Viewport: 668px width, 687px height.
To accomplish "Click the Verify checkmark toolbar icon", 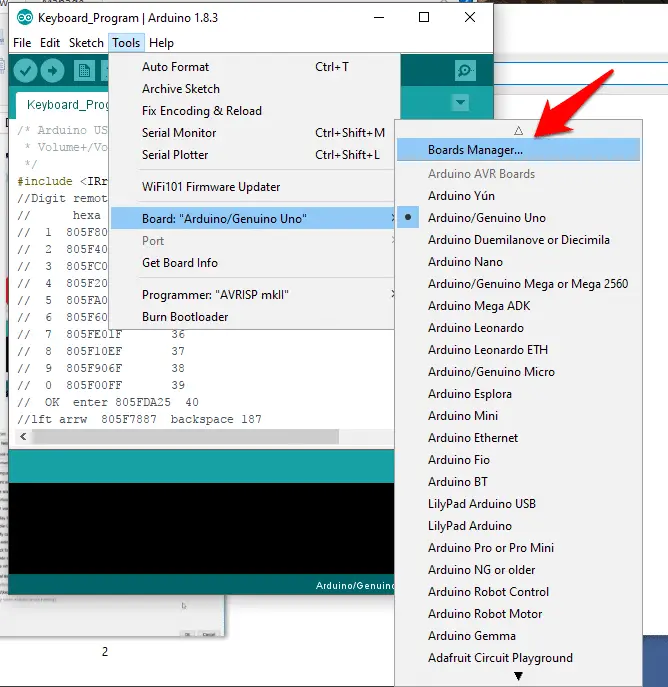I will (x=26, y=71).
